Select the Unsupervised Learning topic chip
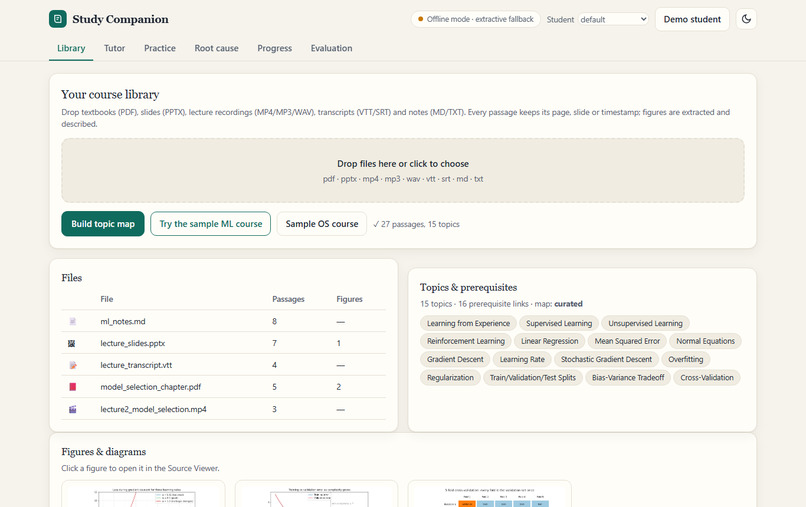This screenshot has width=806, height=507. tap(646, 323)
